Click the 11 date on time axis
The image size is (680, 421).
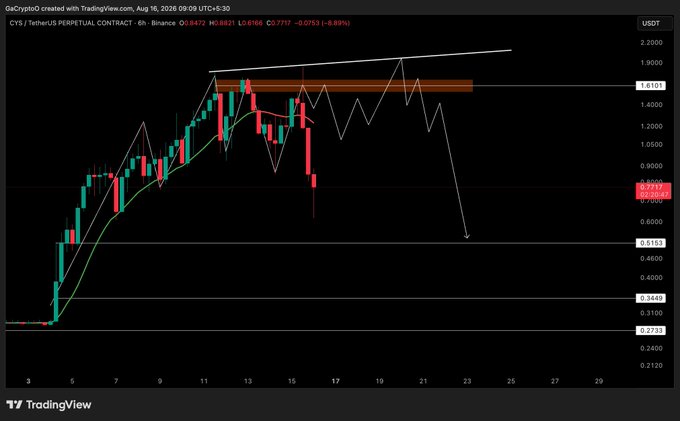coord(204,381)
